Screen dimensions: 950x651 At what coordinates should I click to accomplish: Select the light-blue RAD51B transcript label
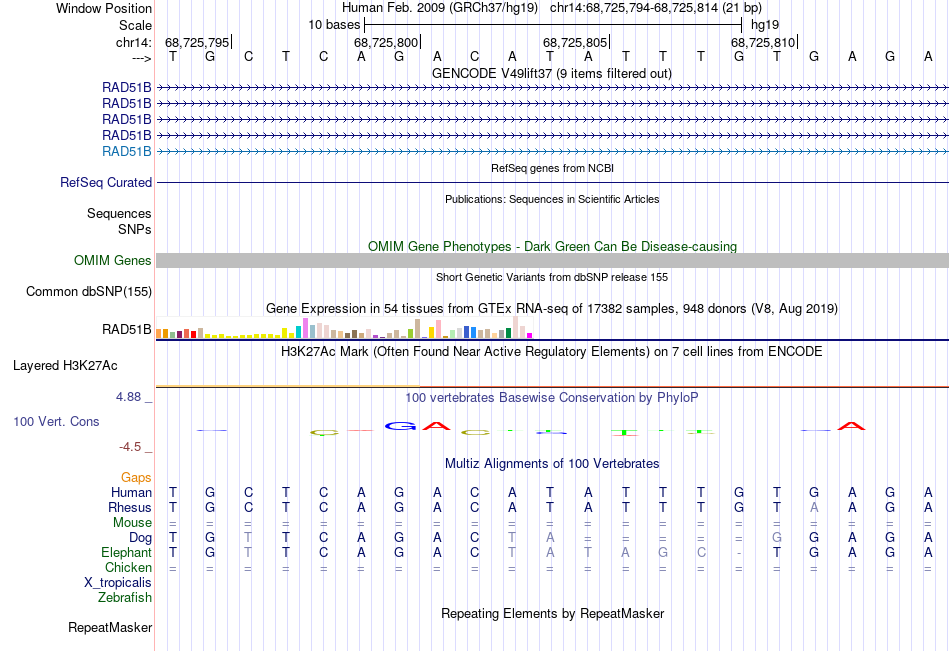pyautogui.click(x=127, y=152)
